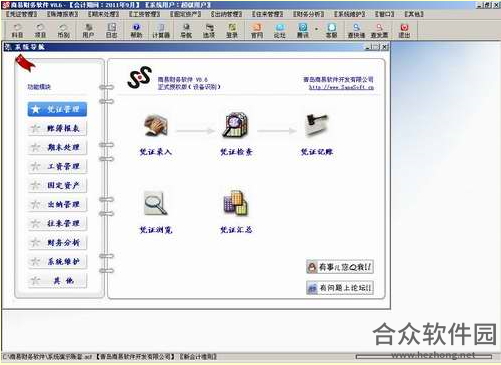This screenshot has width=501, height=365.
Task: Click the 退出 exit toolbar icon
Action: point(404,31)
